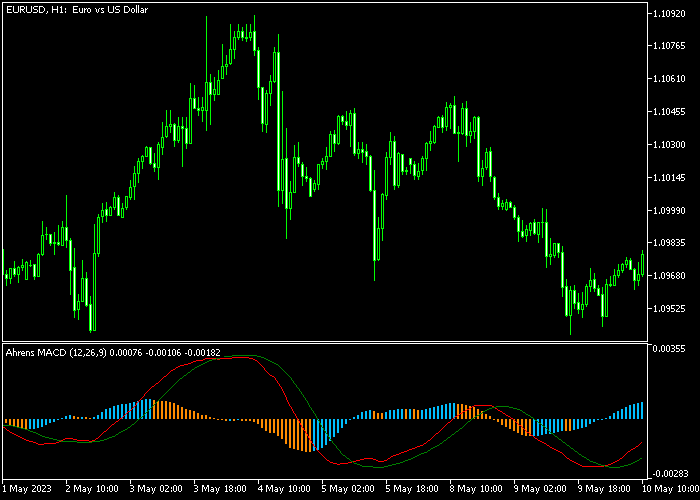Click price level 1.09680 on the scale
The image size is (700, 500).
(669, 276)
